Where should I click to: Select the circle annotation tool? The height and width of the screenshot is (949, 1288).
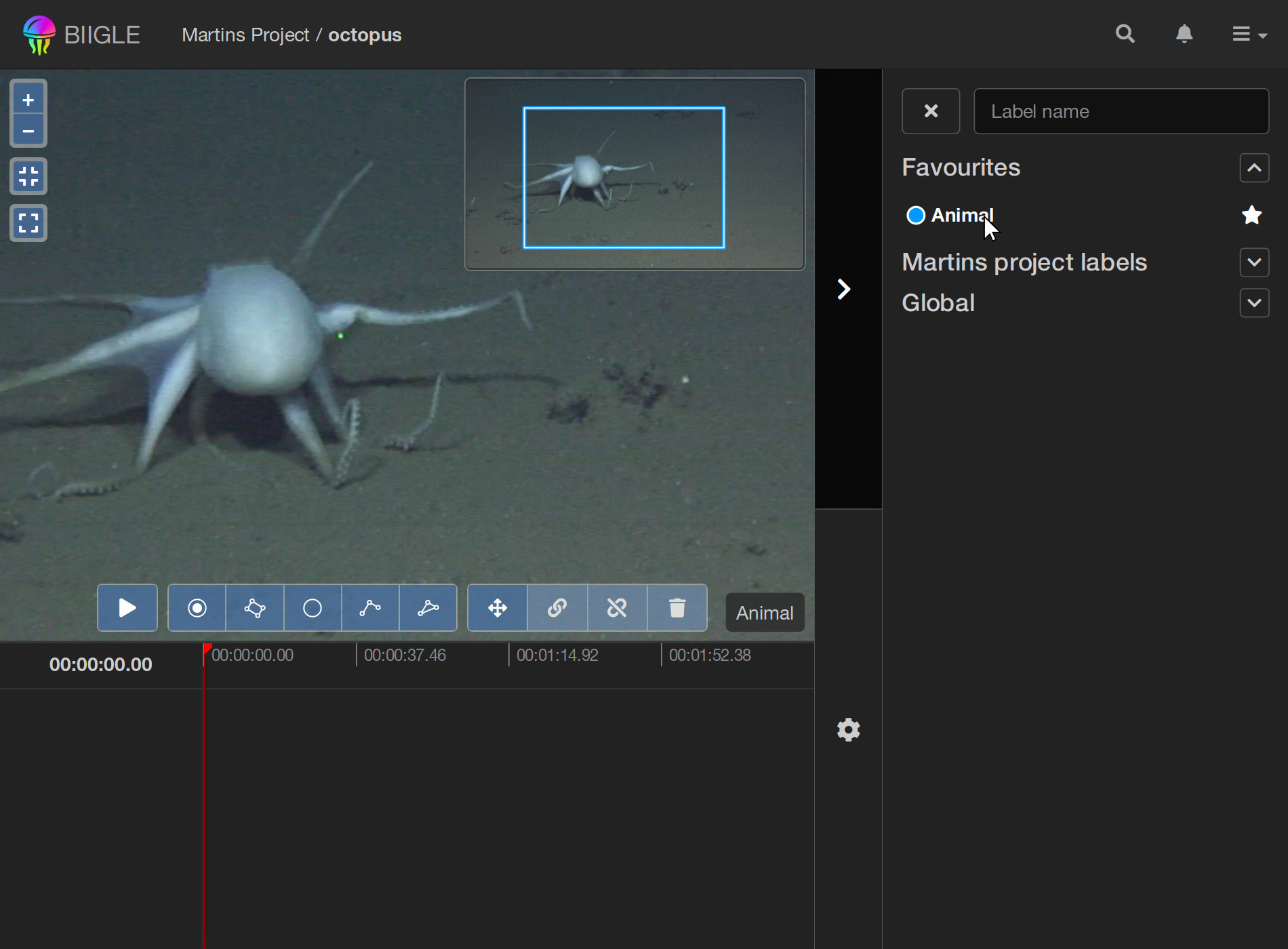point(313,608)
